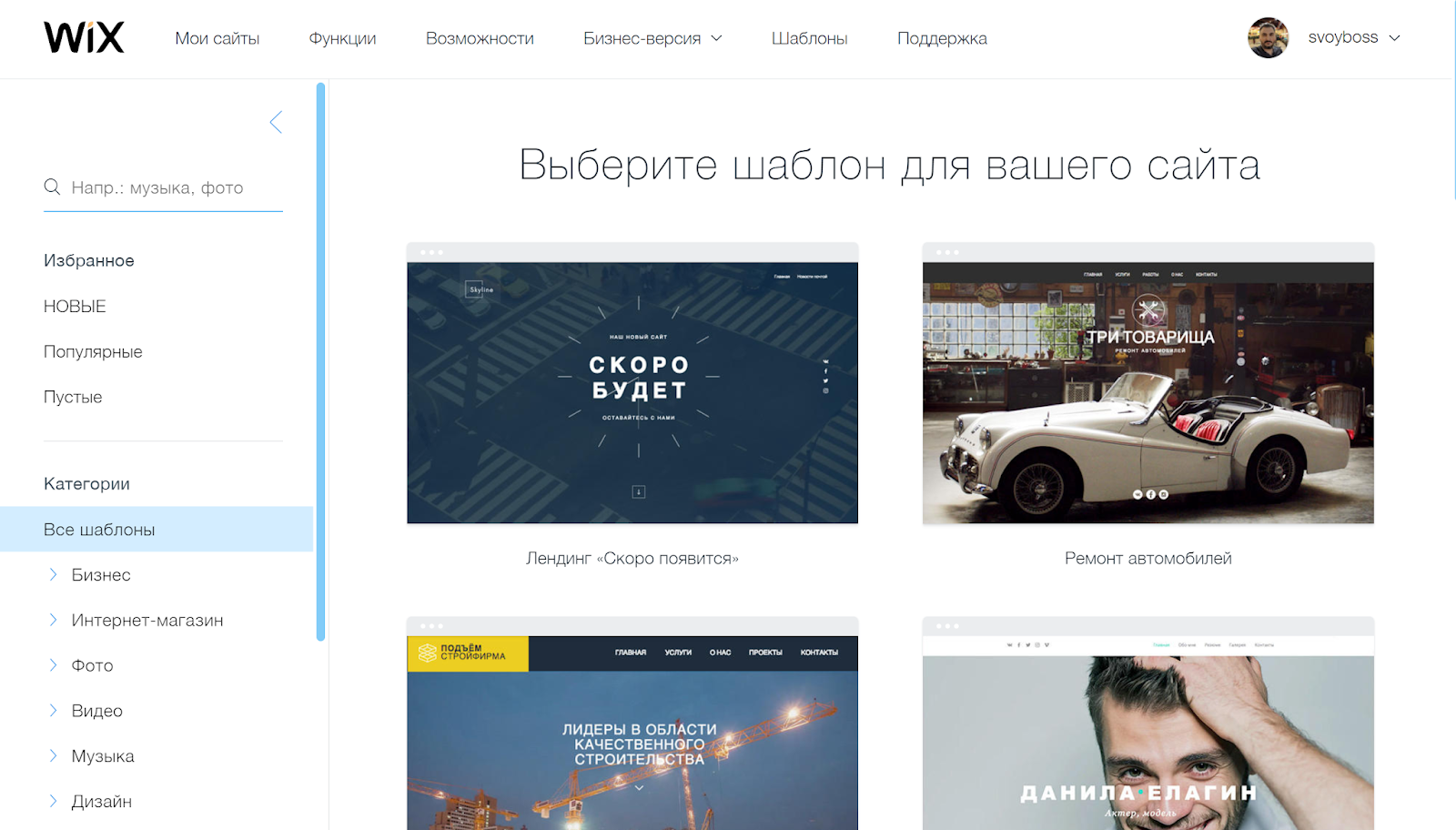Expand the Интернет-магазин category chevron

53,620
